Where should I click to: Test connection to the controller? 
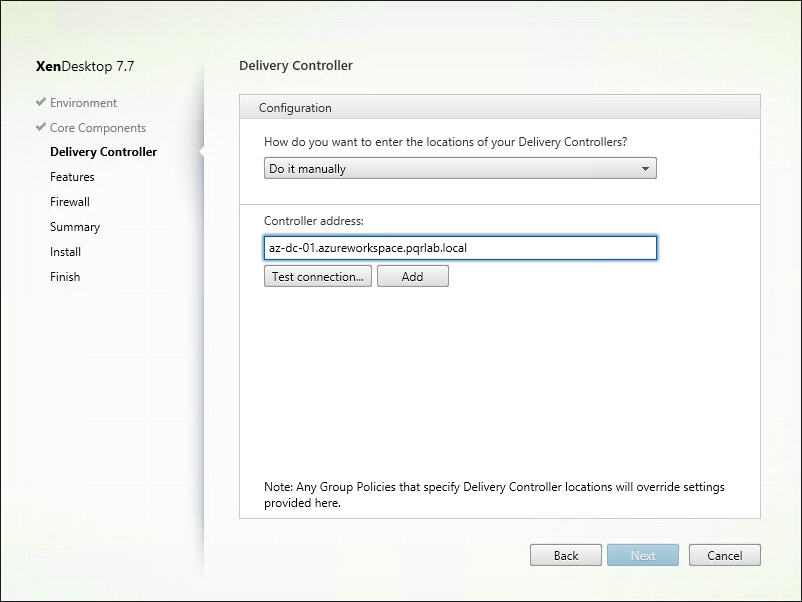[318, 276]
